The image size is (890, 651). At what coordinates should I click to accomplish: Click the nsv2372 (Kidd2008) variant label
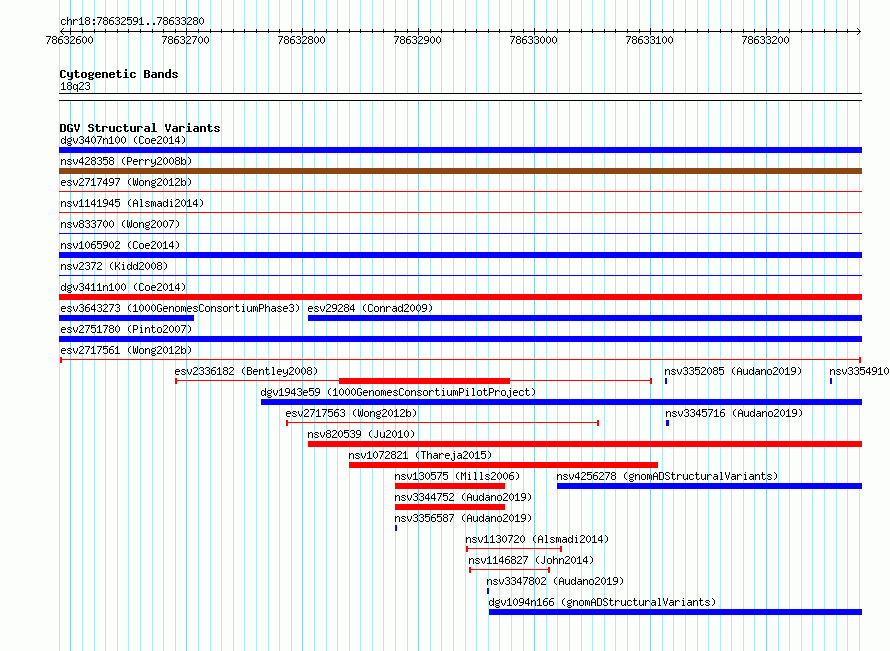114,266
